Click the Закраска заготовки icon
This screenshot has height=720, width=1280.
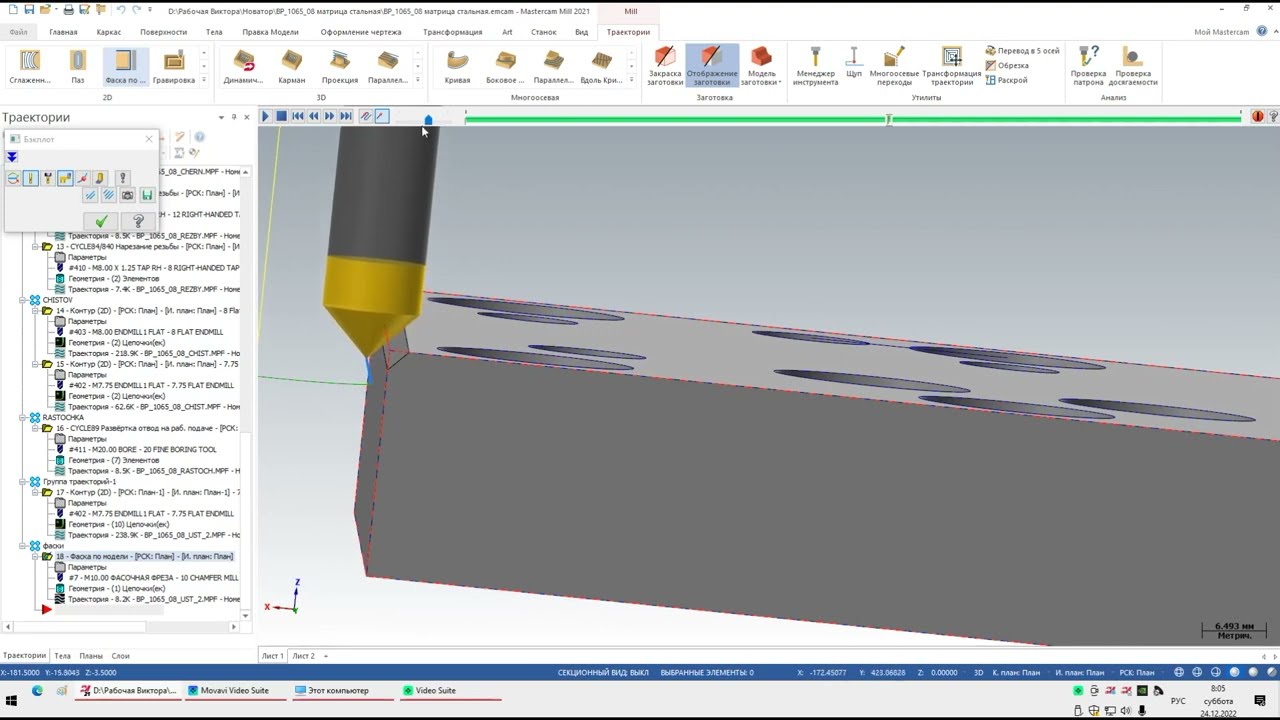pyautogui.click(x=665, y=66)
